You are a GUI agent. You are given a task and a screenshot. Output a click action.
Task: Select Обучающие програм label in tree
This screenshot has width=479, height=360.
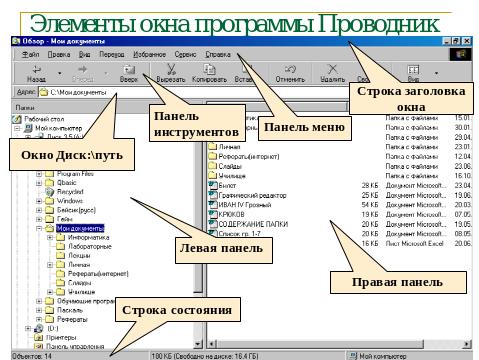(x=85, y=301)
